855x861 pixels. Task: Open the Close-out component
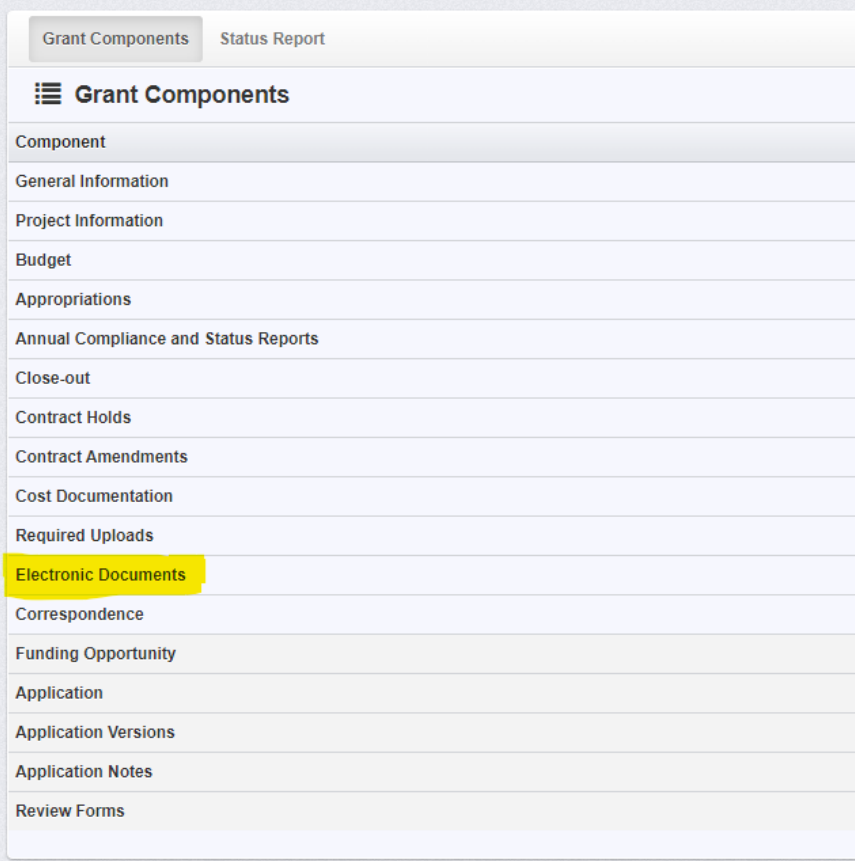point(48,378)
